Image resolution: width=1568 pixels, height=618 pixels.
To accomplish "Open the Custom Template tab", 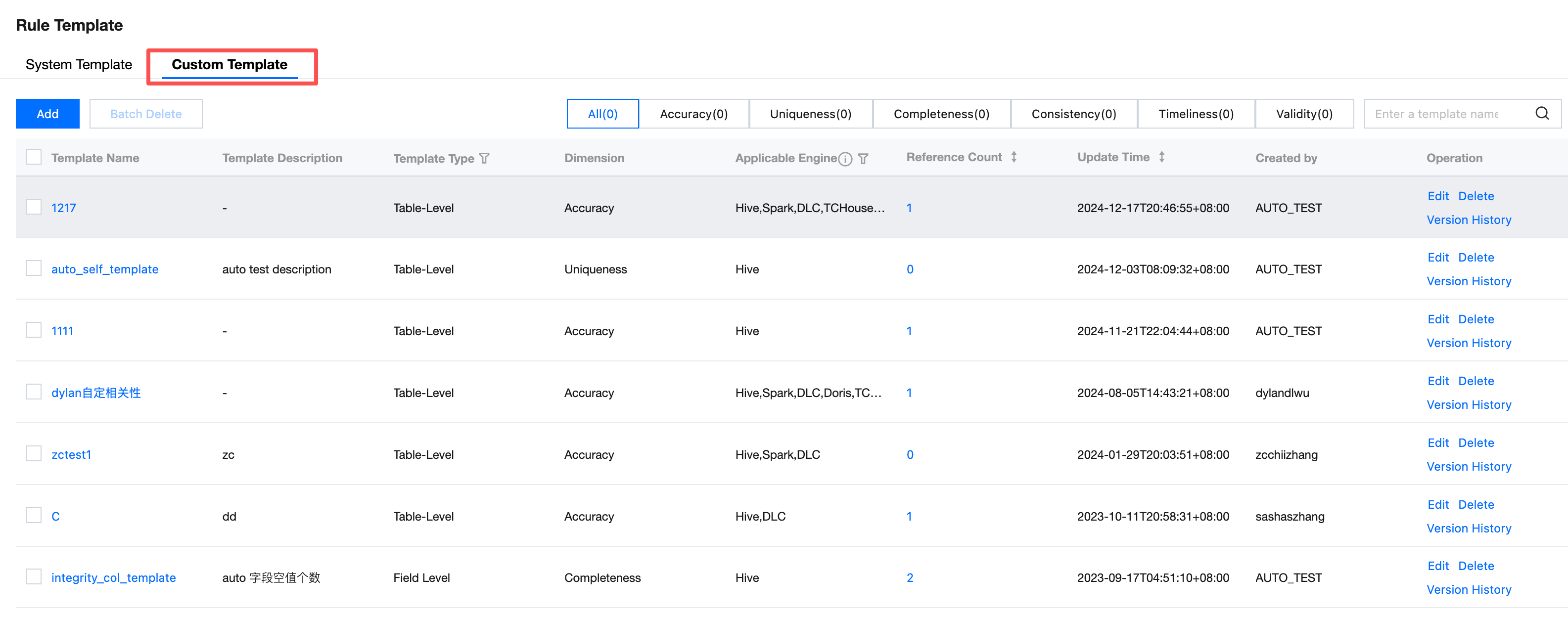I will coord(229,64).
